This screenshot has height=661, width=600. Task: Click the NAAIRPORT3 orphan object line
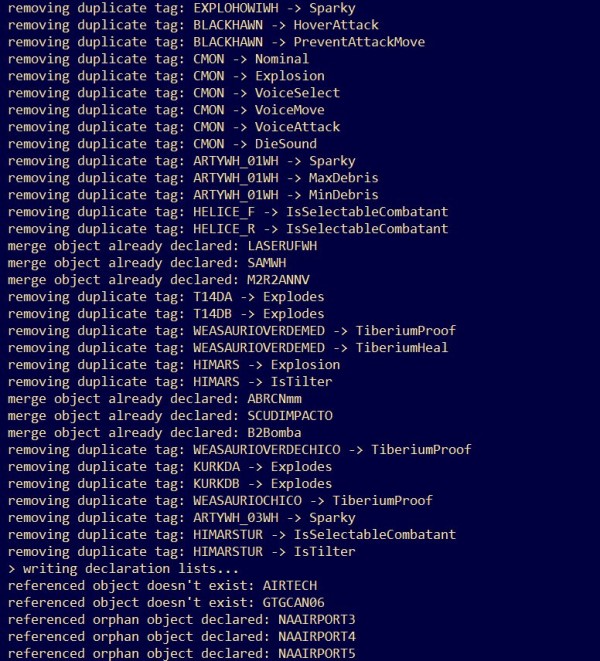182,620
